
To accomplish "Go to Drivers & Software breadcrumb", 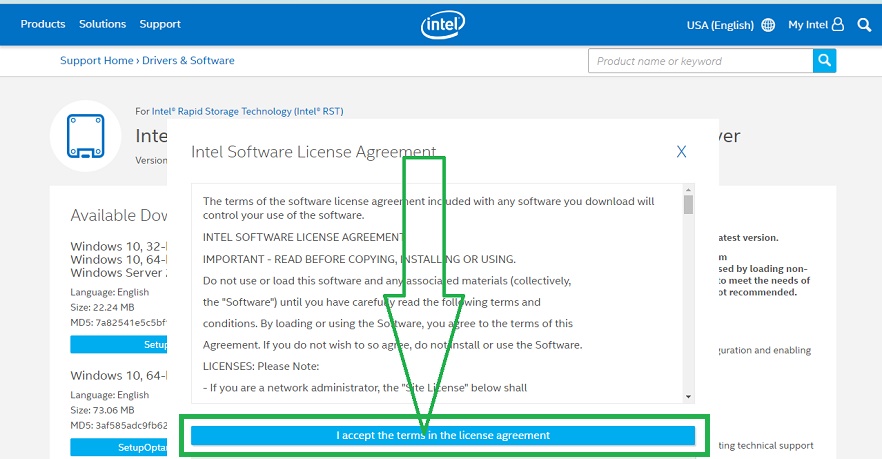I will (188, 60).
